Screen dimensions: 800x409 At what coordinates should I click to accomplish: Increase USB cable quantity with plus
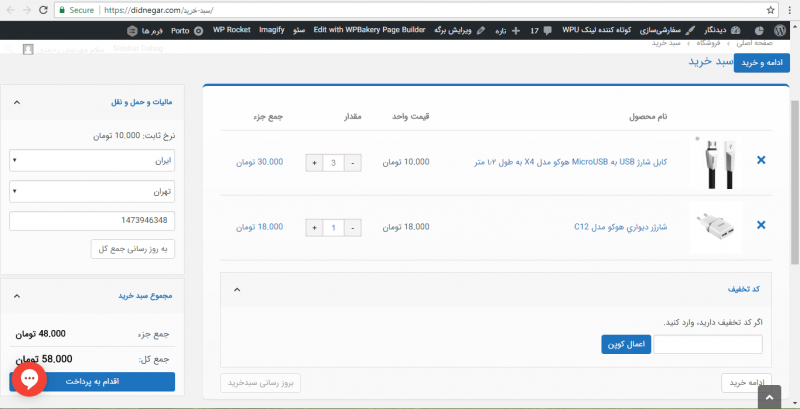coord(314,161)
